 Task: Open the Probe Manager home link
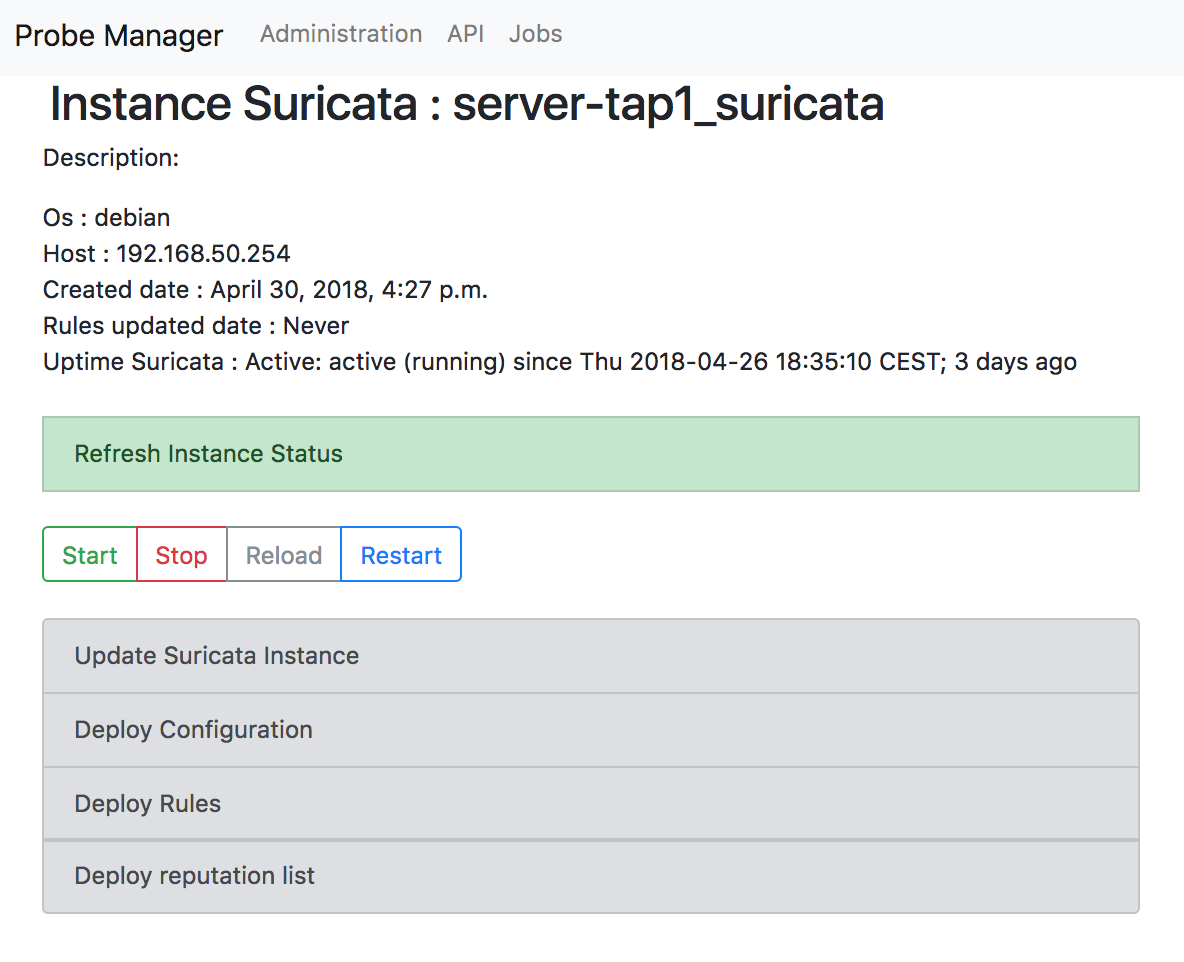pyautogui.click(x=119, y=35)
